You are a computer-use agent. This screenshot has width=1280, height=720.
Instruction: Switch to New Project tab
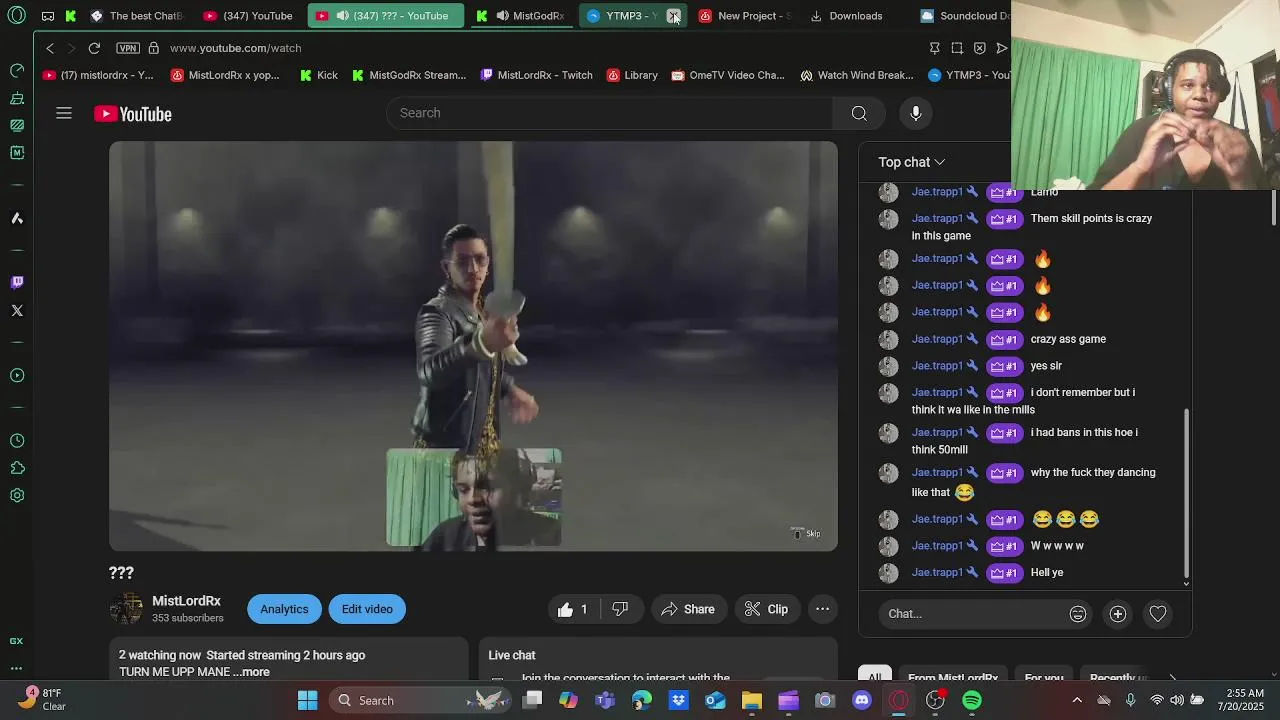[x=746, y=16]
